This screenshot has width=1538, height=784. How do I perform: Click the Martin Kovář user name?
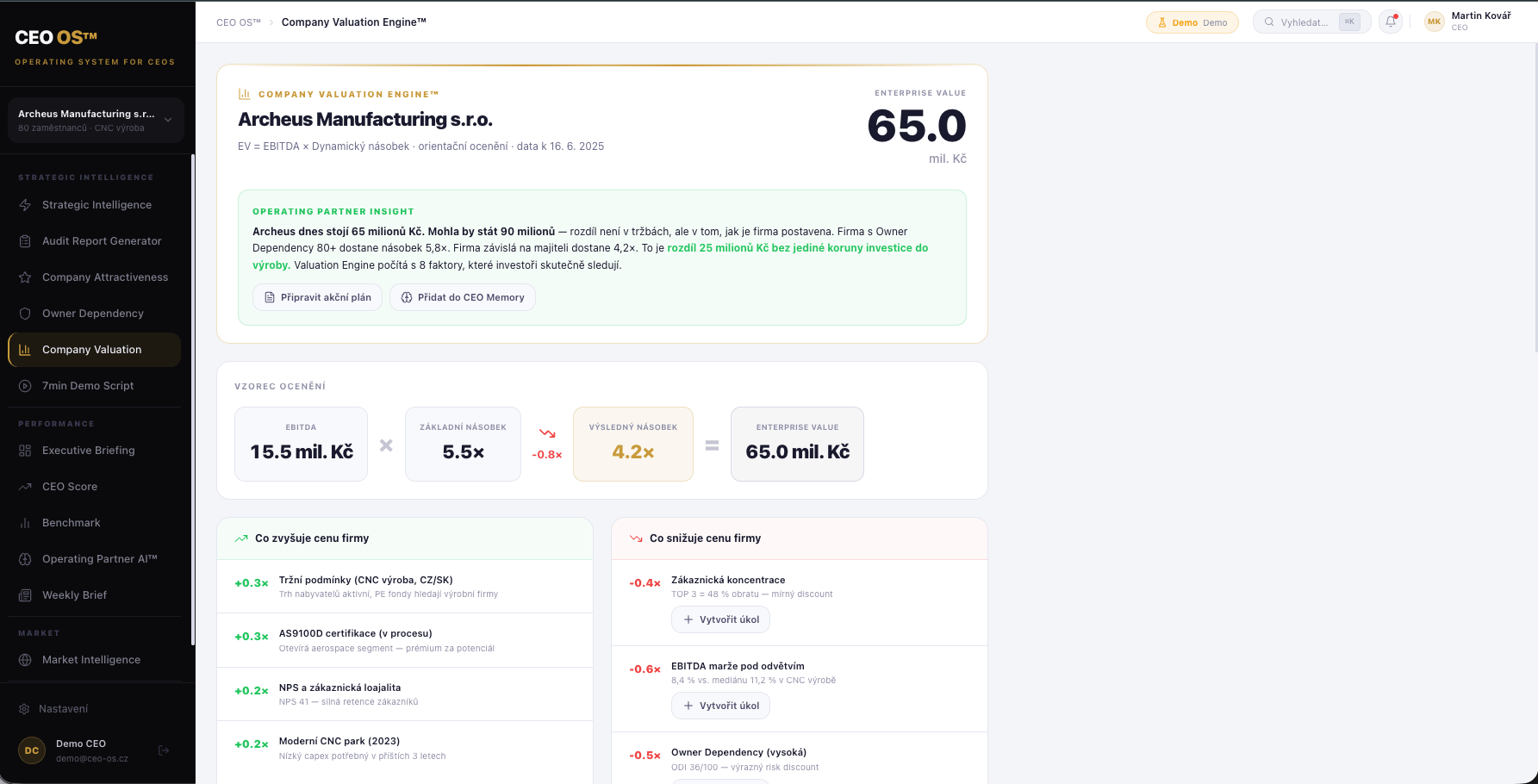[x=1481, y=16]
